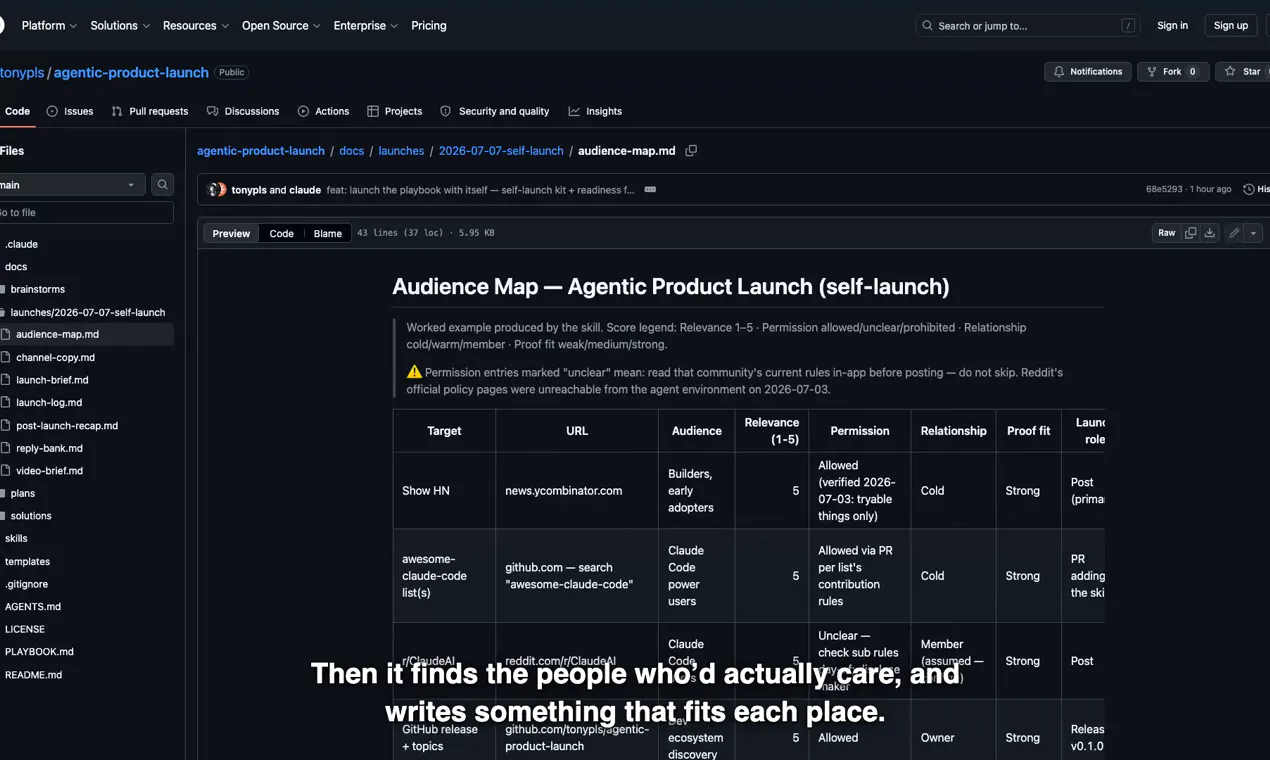
Task: Click news.ycombinator.com table cell
Action: pos(576,490)
